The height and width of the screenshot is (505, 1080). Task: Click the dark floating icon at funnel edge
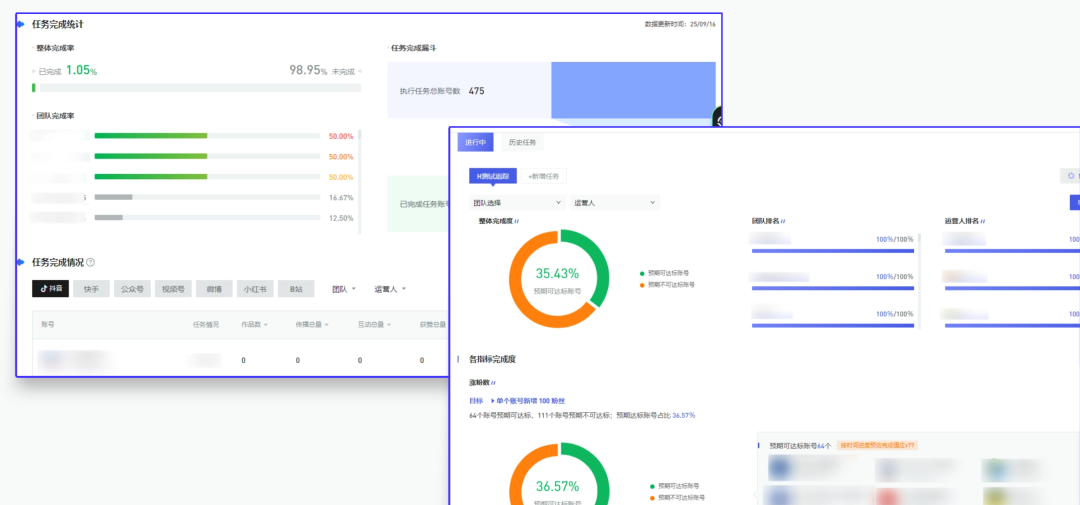[717, 119]
